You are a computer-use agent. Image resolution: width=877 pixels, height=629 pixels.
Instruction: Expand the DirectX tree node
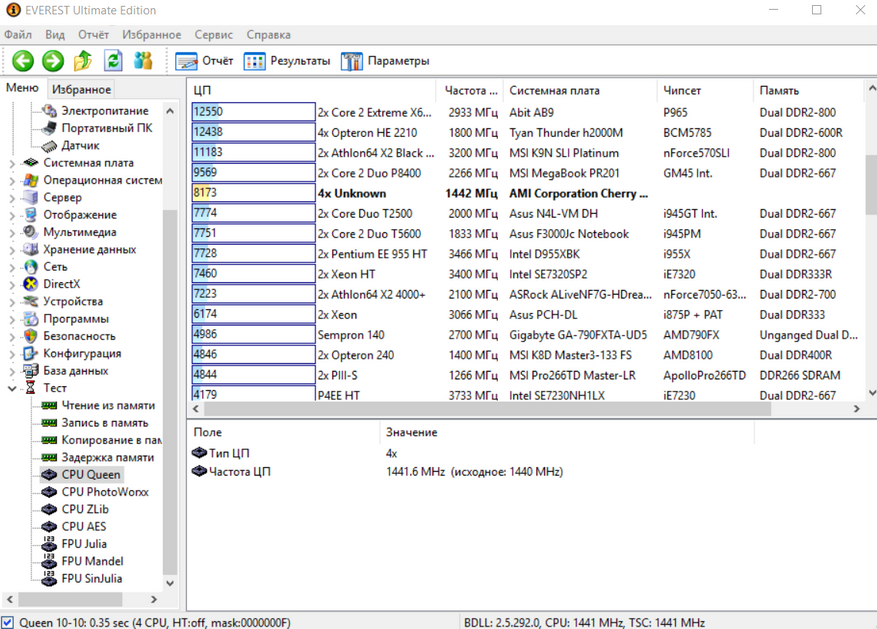click(12, 284)
